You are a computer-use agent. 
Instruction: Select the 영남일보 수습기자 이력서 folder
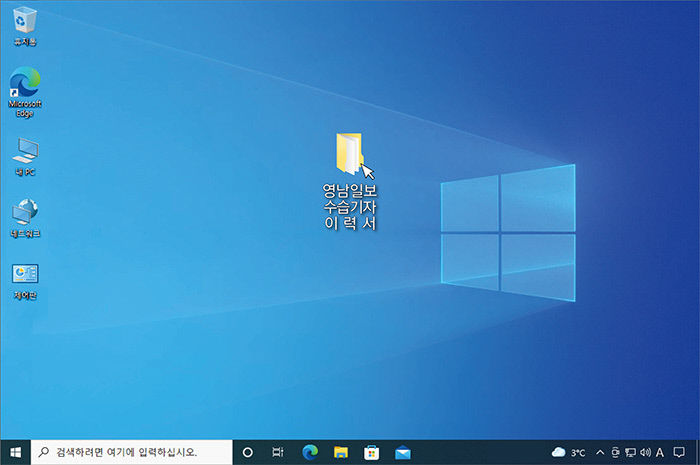point(350,181)
